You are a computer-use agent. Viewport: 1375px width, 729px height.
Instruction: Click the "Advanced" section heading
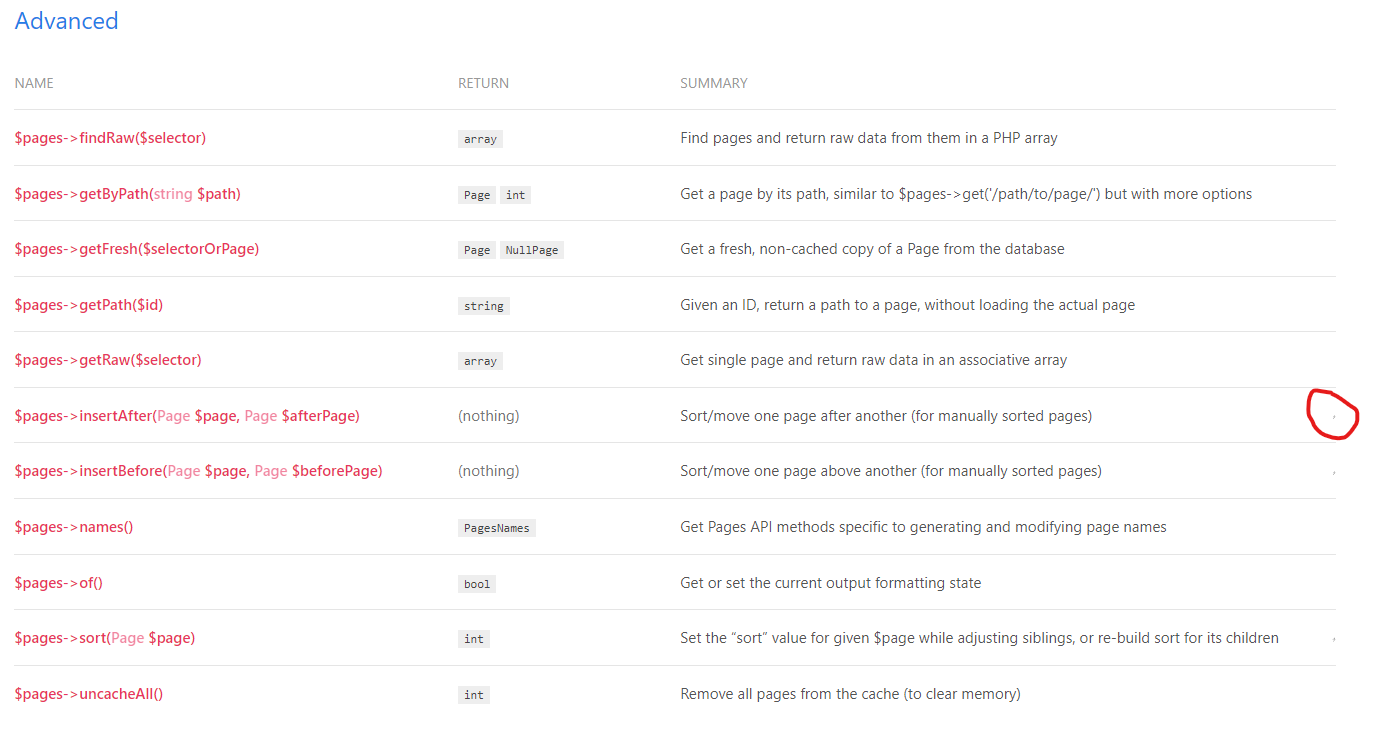tap(66, 20)
